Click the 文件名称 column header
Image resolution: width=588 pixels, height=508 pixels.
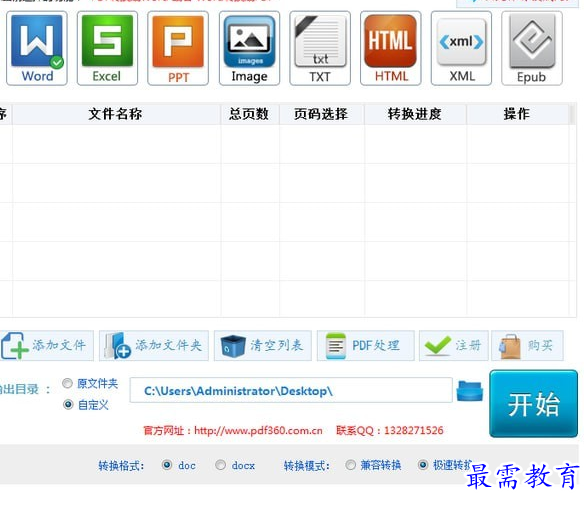tap(116, 114)
